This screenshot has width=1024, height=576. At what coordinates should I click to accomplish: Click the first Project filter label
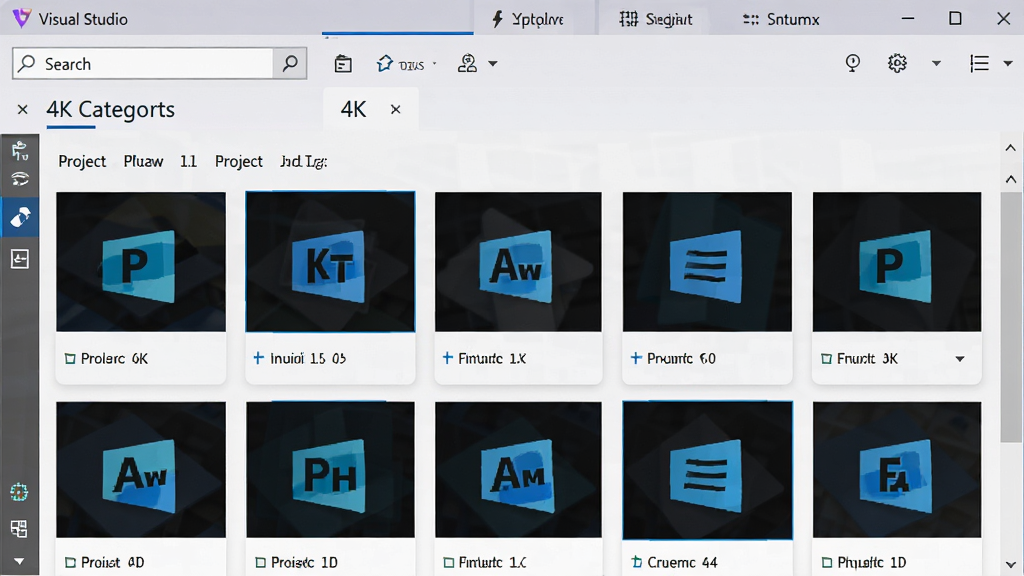tap(82, 161)
